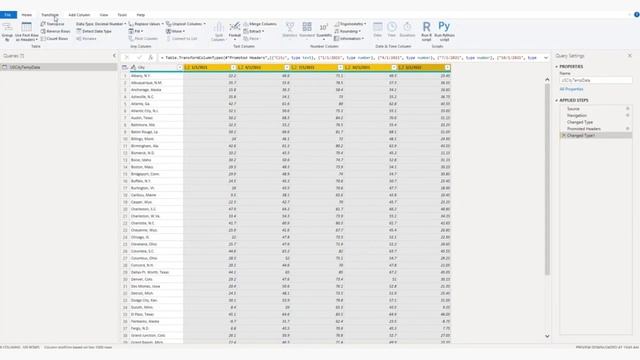Screen dimensions: 640x360
Task: Click the City column data type icon
Action: 133,67
